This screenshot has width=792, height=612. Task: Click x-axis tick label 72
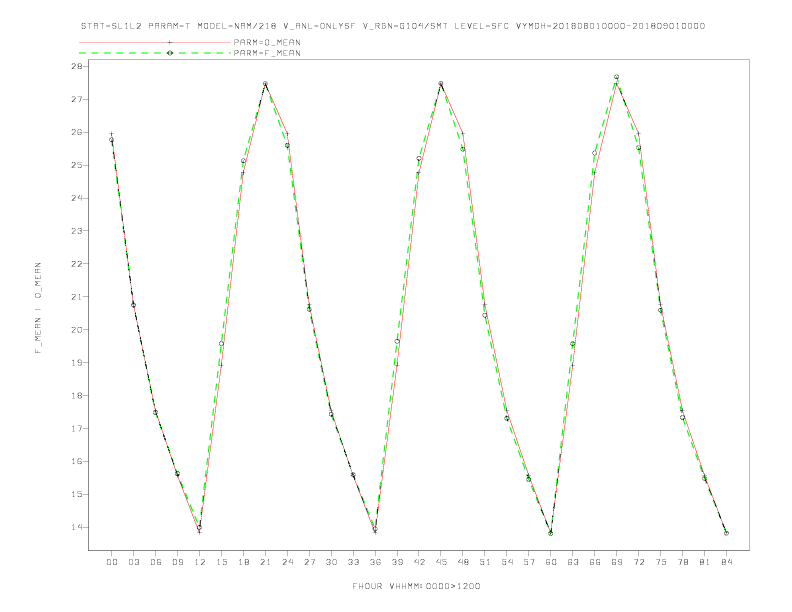coord(638,562)
